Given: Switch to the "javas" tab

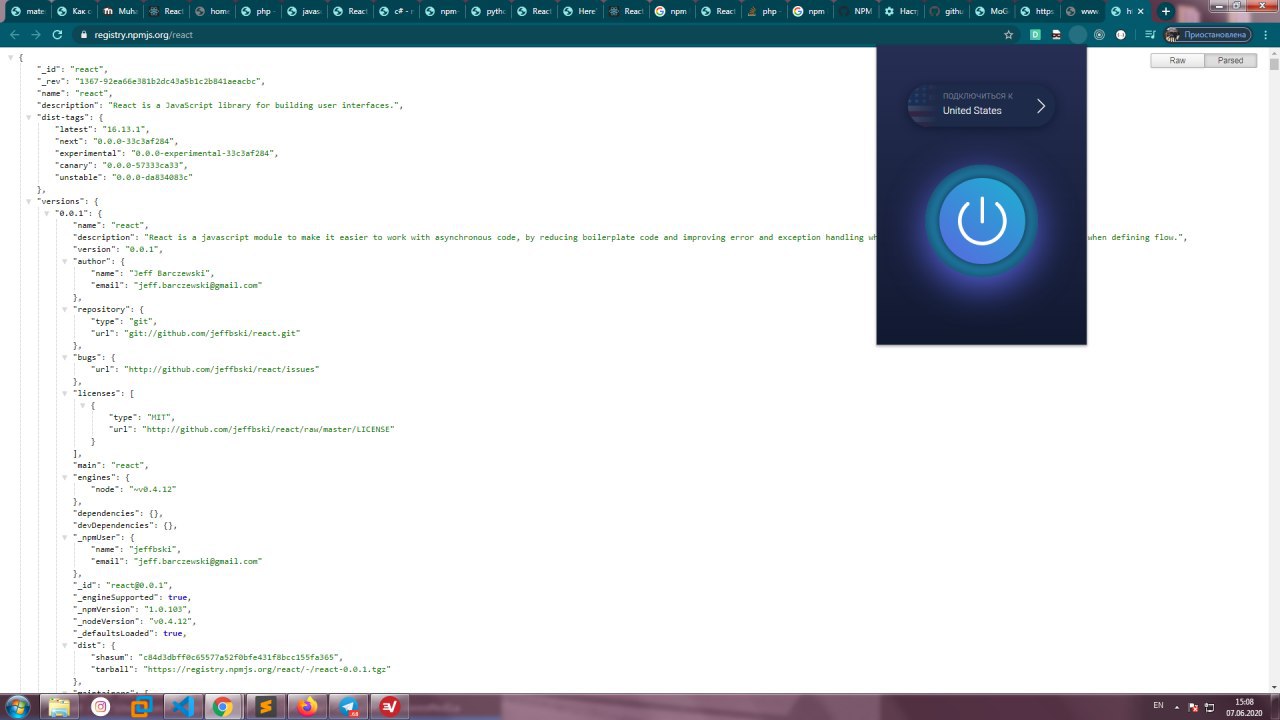Looking at the screenshot, I should pyautogui.click(x=305, y=11).
